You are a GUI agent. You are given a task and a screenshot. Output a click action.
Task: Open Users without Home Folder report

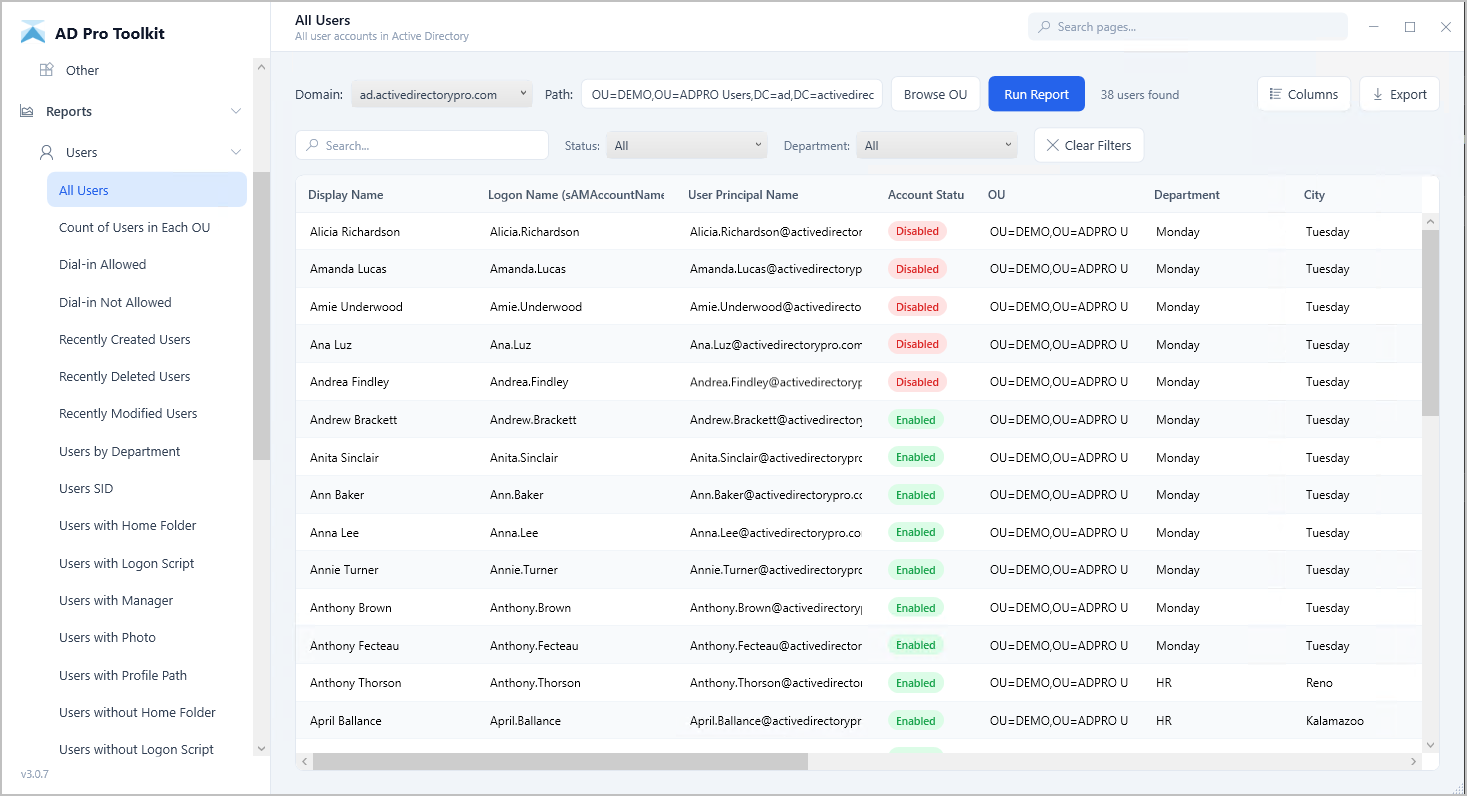click(137, 712)
